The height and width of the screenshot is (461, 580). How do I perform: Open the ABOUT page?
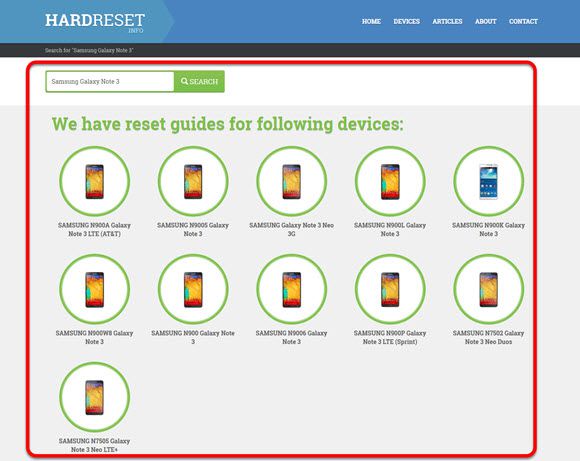click(x=485, y=21)
